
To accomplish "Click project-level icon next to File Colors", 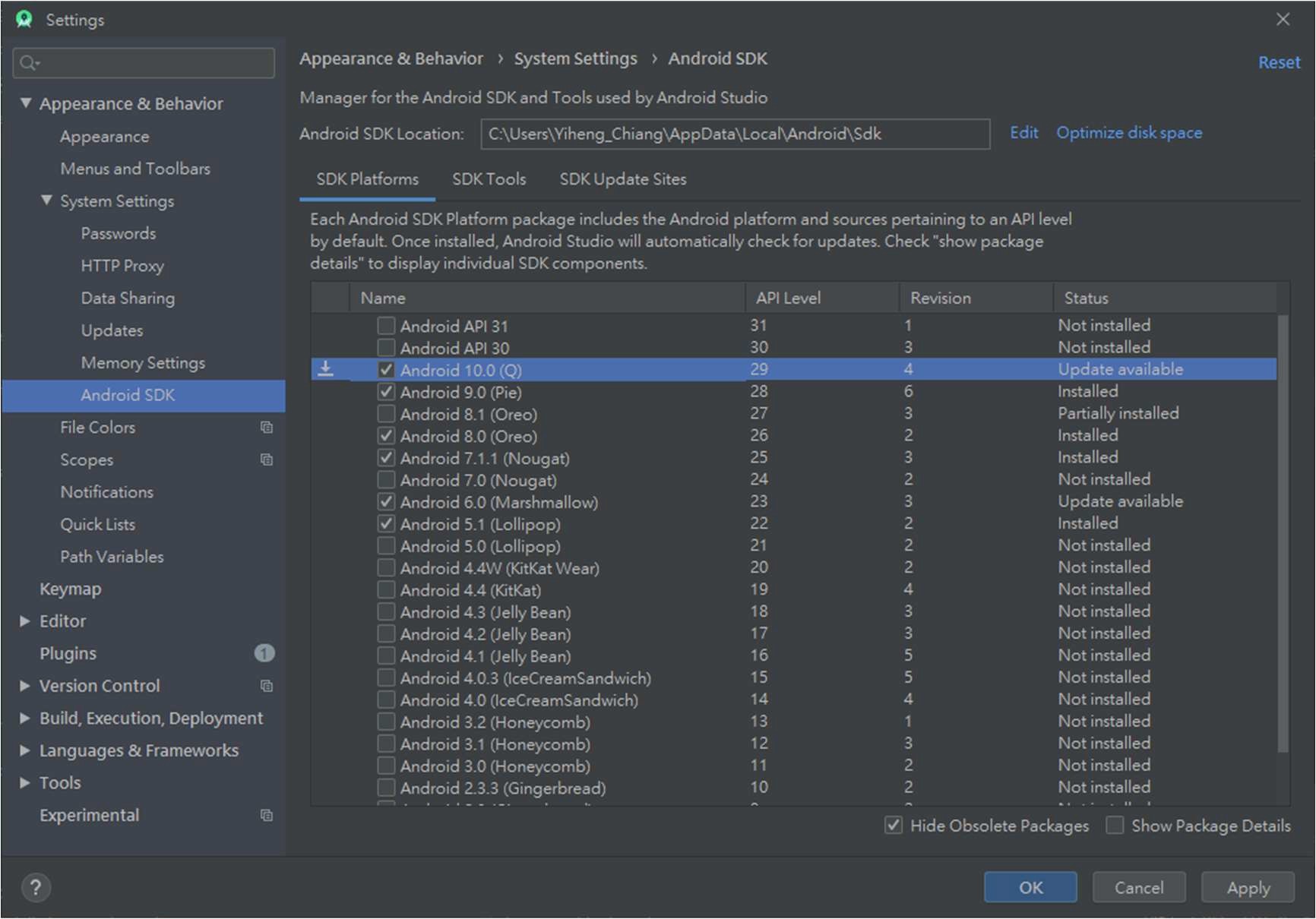I will (266, 427).
